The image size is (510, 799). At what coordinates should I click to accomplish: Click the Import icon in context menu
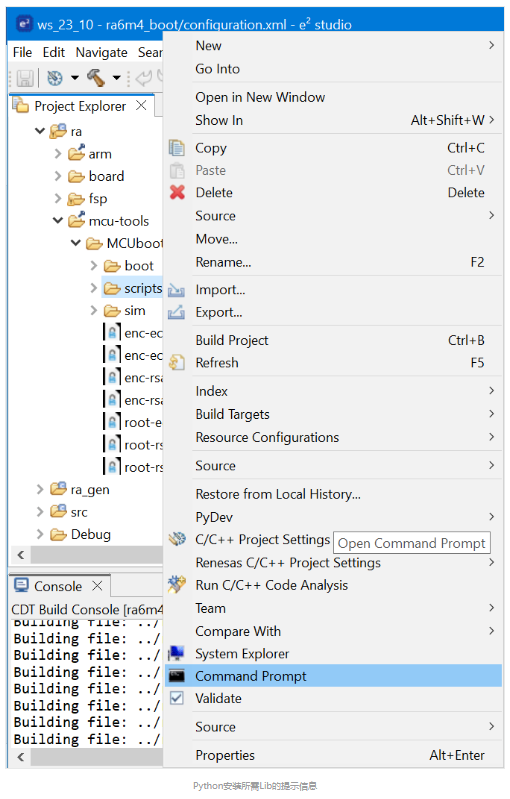(176, 289)
